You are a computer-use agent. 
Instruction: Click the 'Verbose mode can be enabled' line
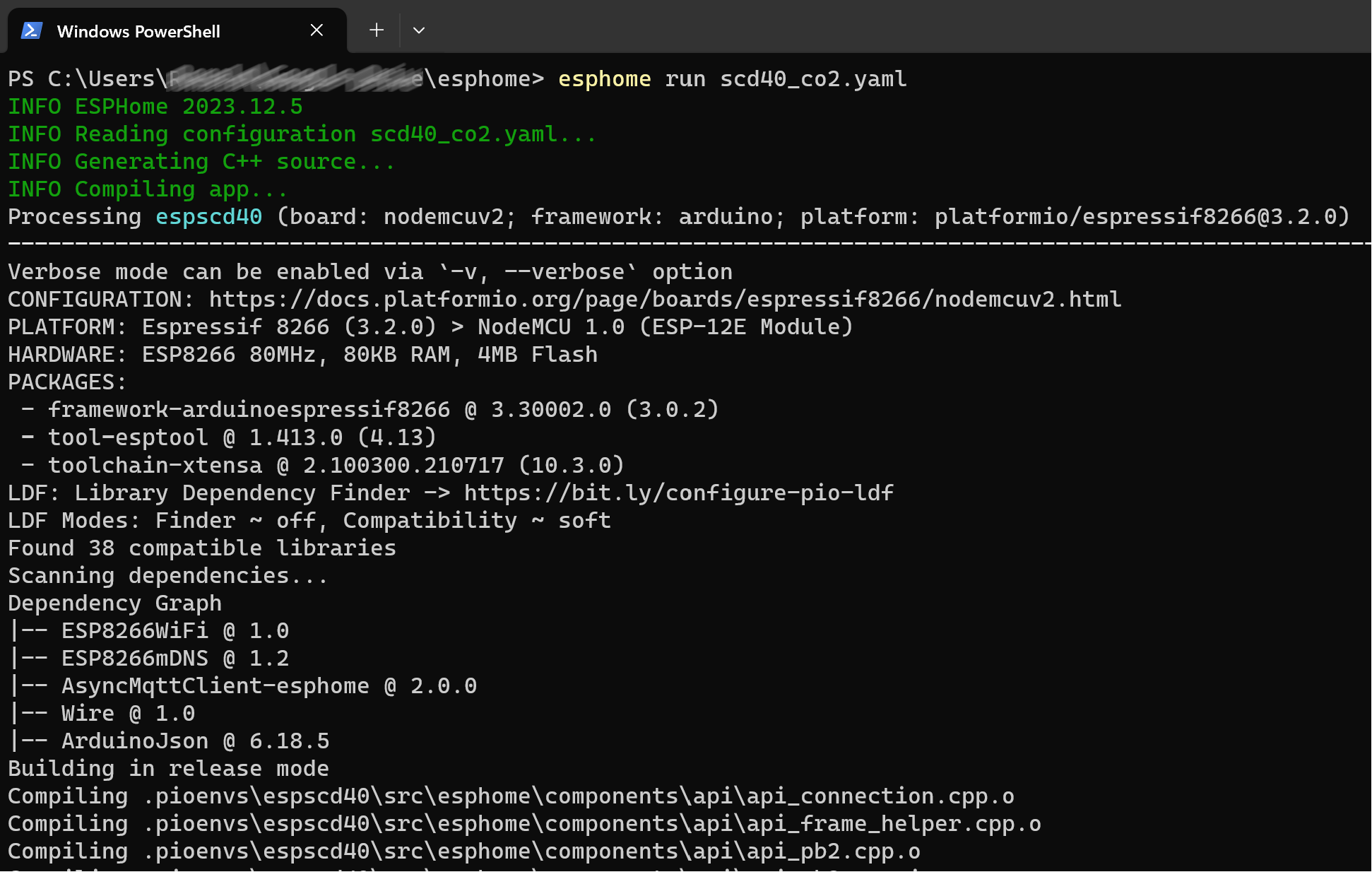(x=370, y=272)
